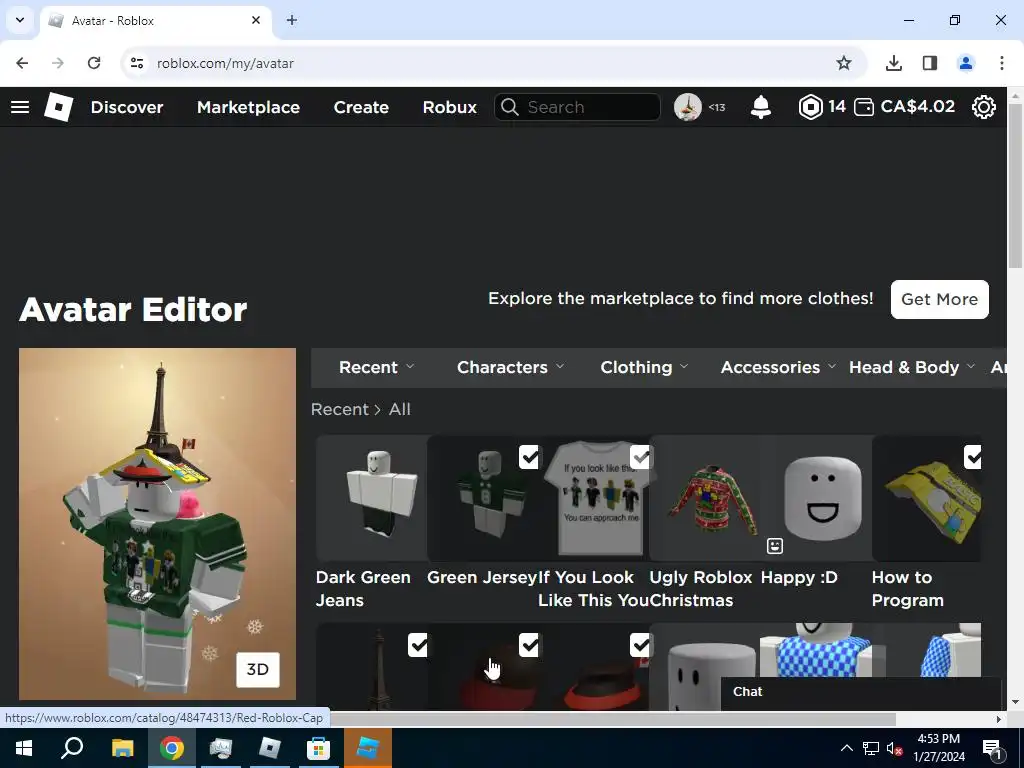Screen dimensions: 1024x768
Task: View site information icon in address bar
Action: click(136, 63)
